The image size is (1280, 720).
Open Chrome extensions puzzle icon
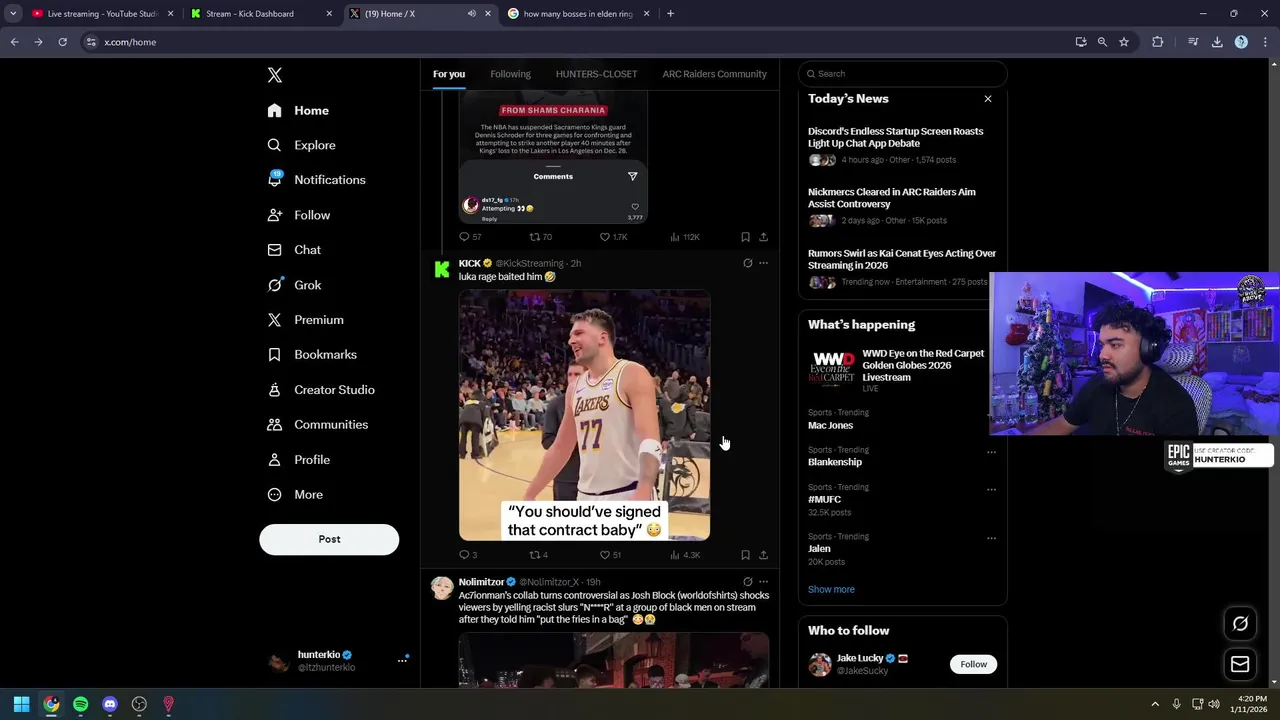click(1158, 42)
